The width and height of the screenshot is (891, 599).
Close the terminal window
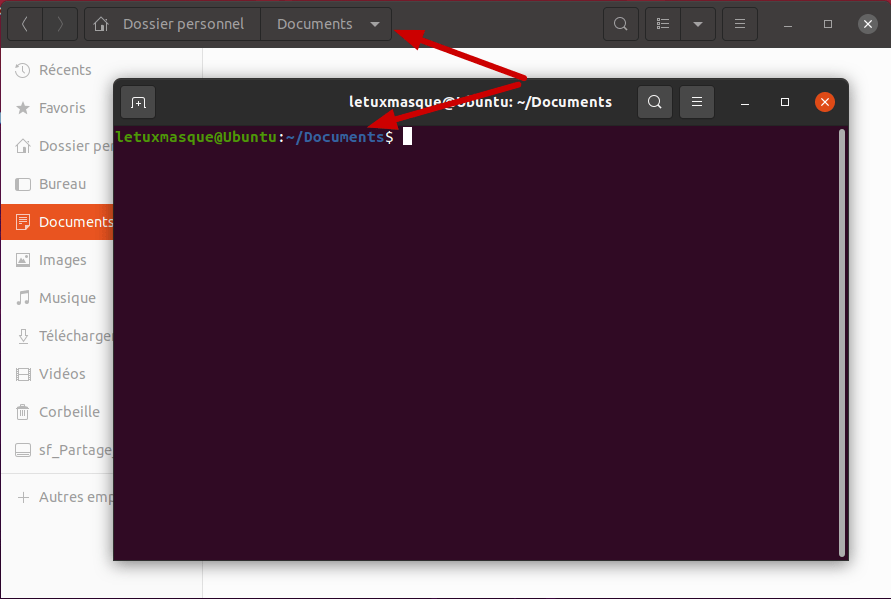click(x=825, y=102)
